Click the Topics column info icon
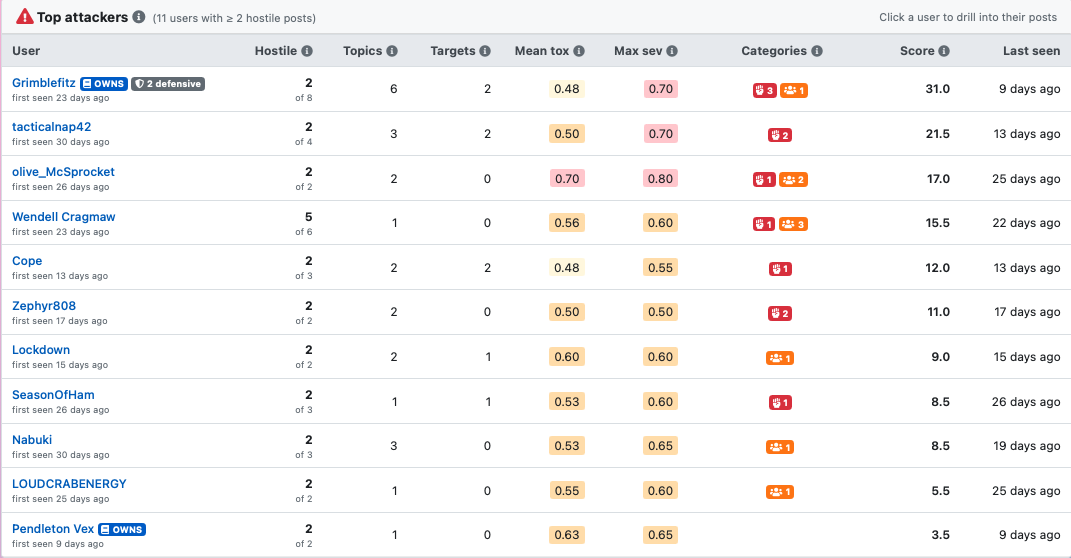 [x=391, y=51]
